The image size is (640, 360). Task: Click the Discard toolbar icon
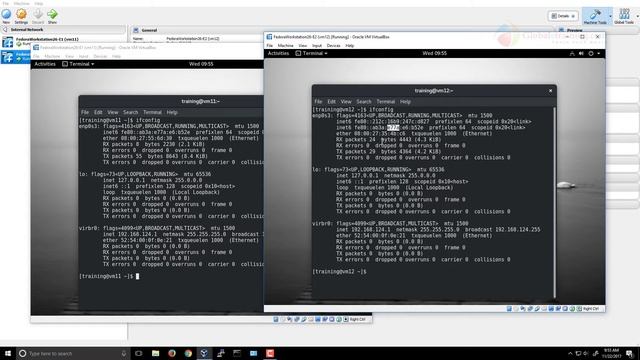[x=38, y=16]
